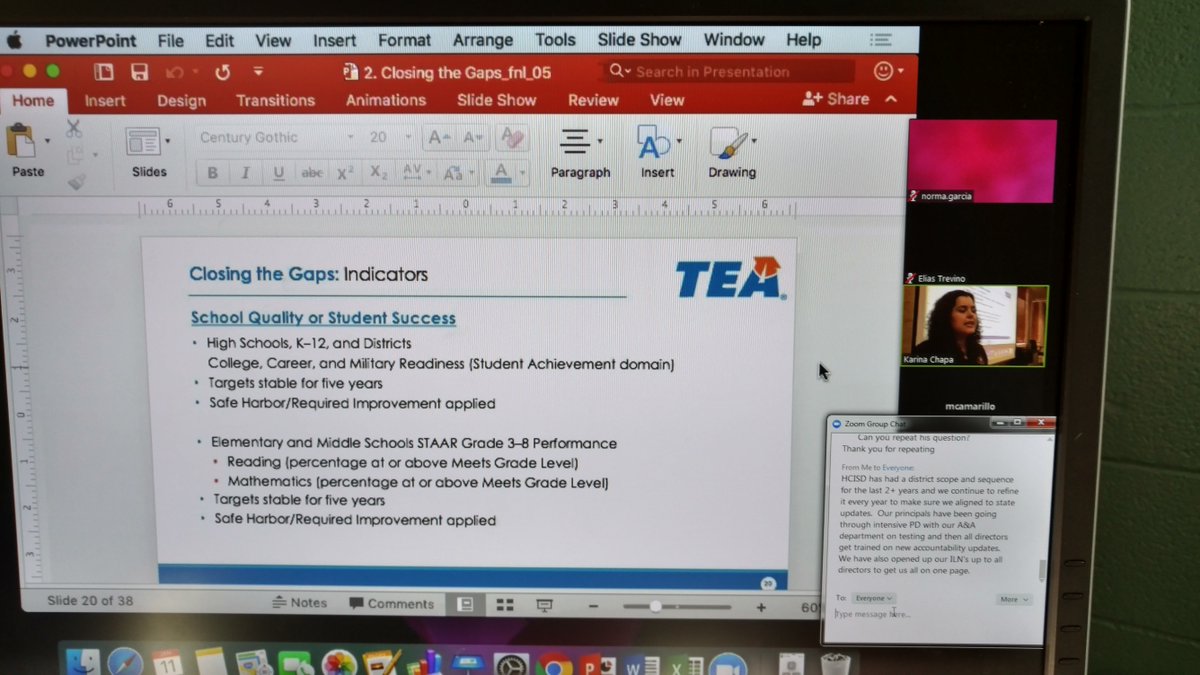Toggle Comments pane in status bar
Image resolution: width=1200 pixels, height=675 pixels.
click(x=391, y=604)
